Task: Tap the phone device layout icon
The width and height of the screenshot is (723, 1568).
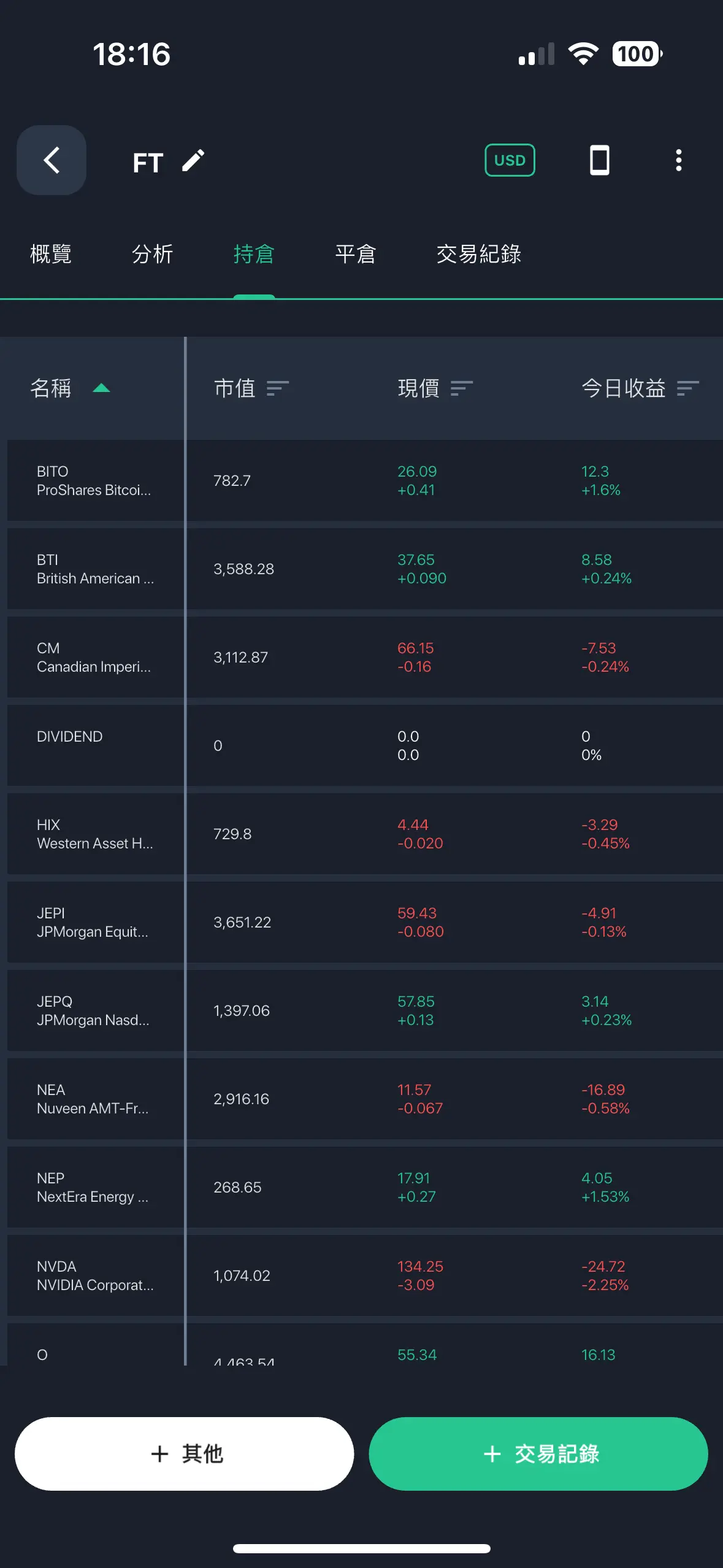Action: 599,160
